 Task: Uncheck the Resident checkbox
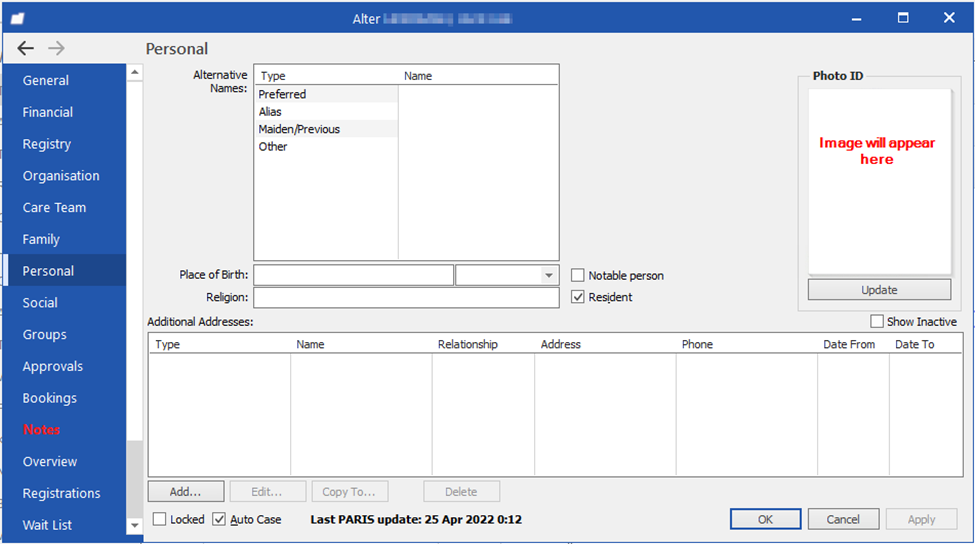tap(578, 297)
